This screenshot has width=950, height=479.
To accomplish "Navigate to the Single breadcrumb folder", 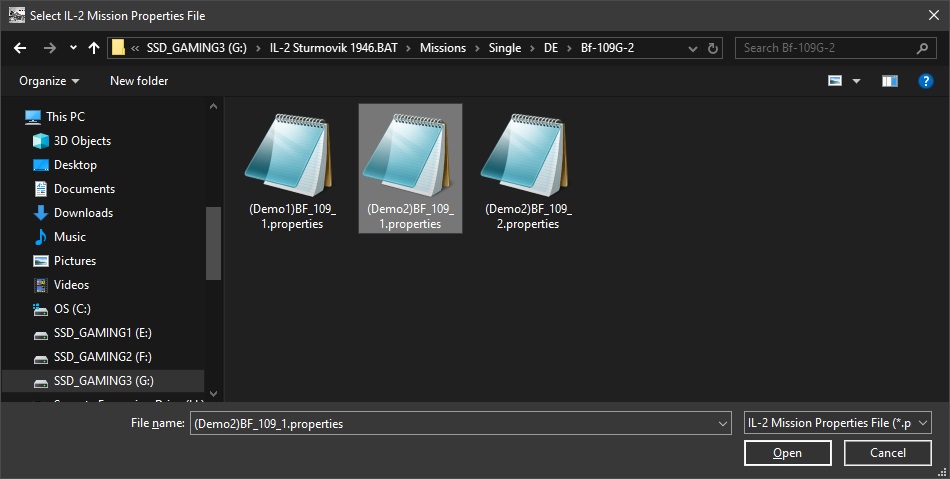I will [x=505, y=48].
